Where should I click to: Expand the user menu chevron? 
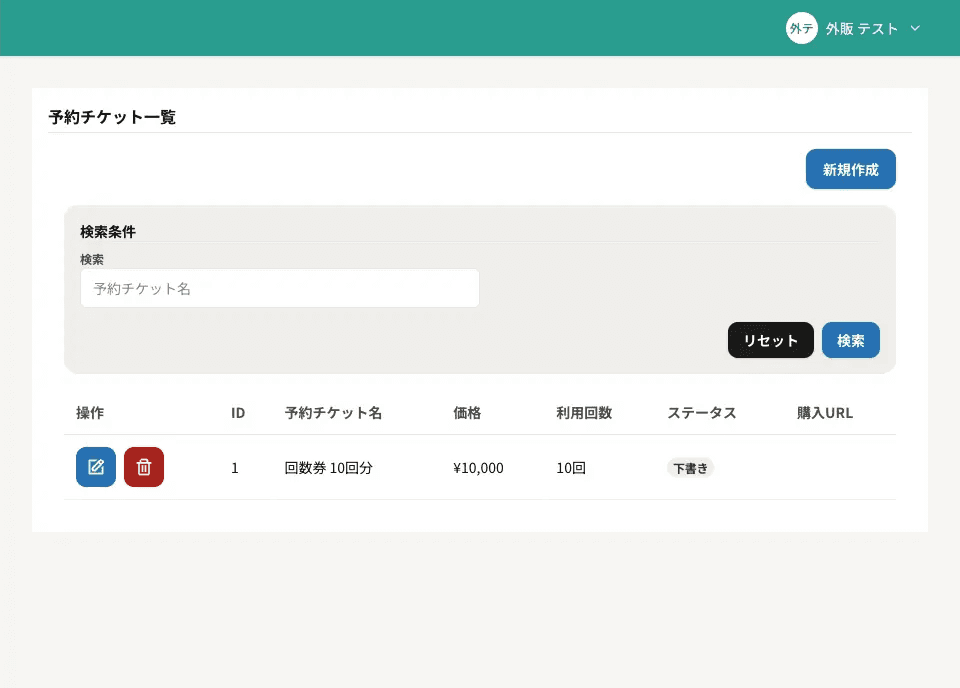pos(915,28)
